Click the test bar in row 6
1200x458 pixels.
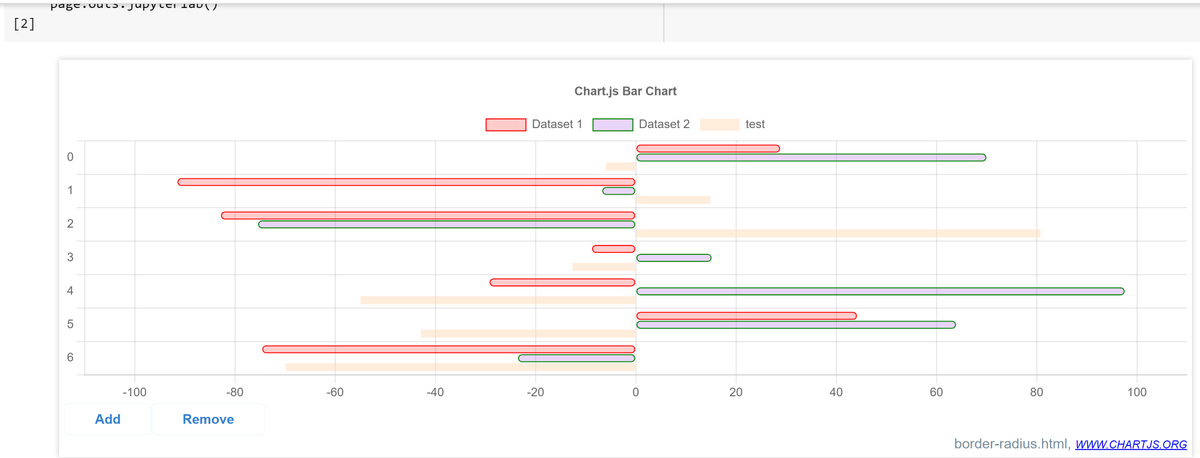pyautogui.click(x=461, y=367)
